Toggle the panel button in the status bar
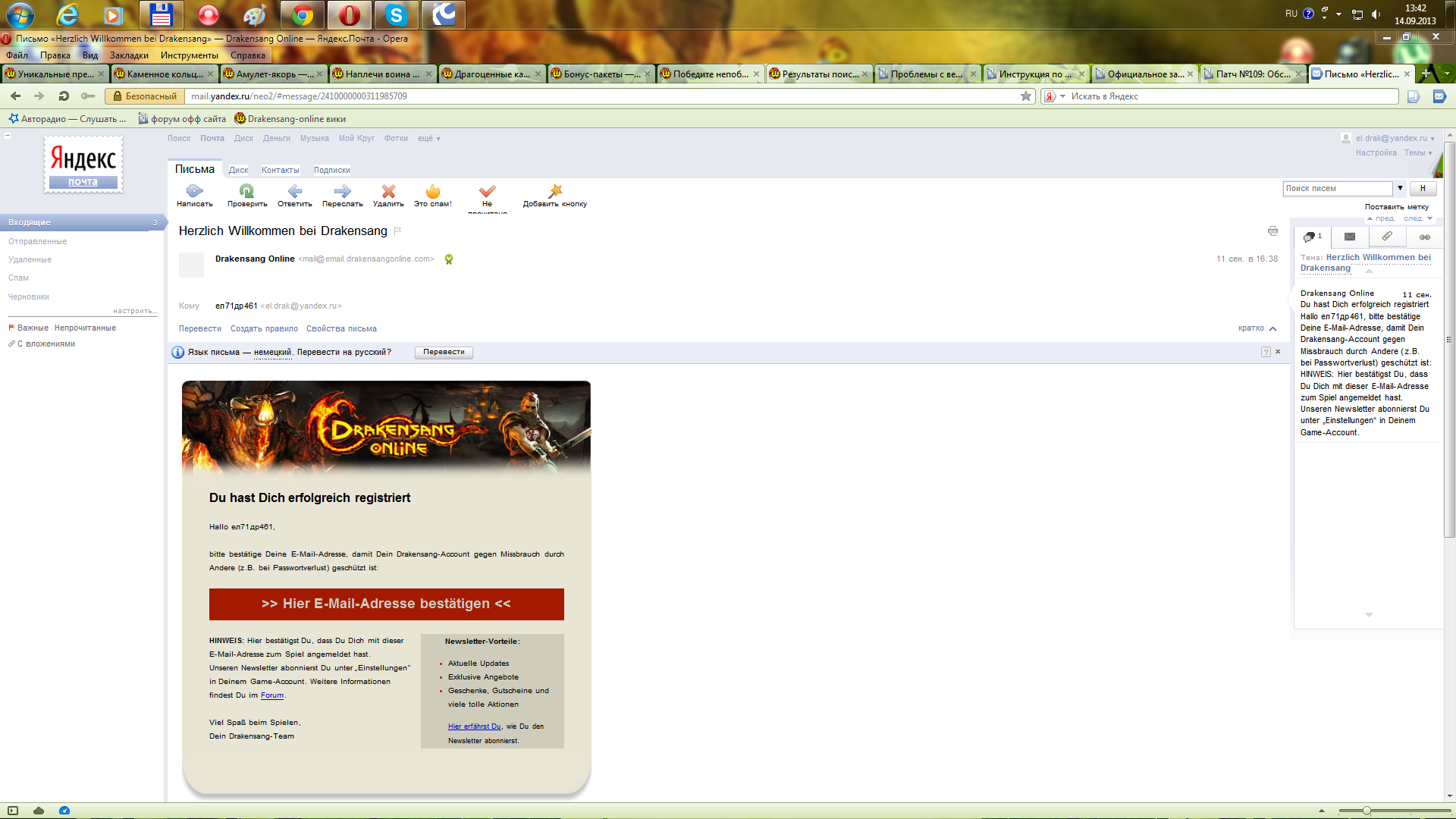The height and width of the screenshot is (819, 1456). point(13,811)
